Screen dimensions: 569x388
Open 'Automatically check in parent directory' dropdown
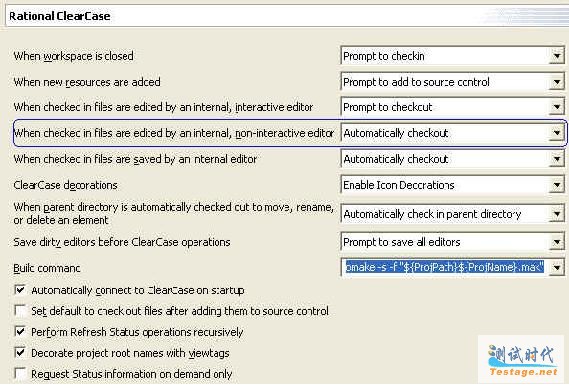pos(453,214)
